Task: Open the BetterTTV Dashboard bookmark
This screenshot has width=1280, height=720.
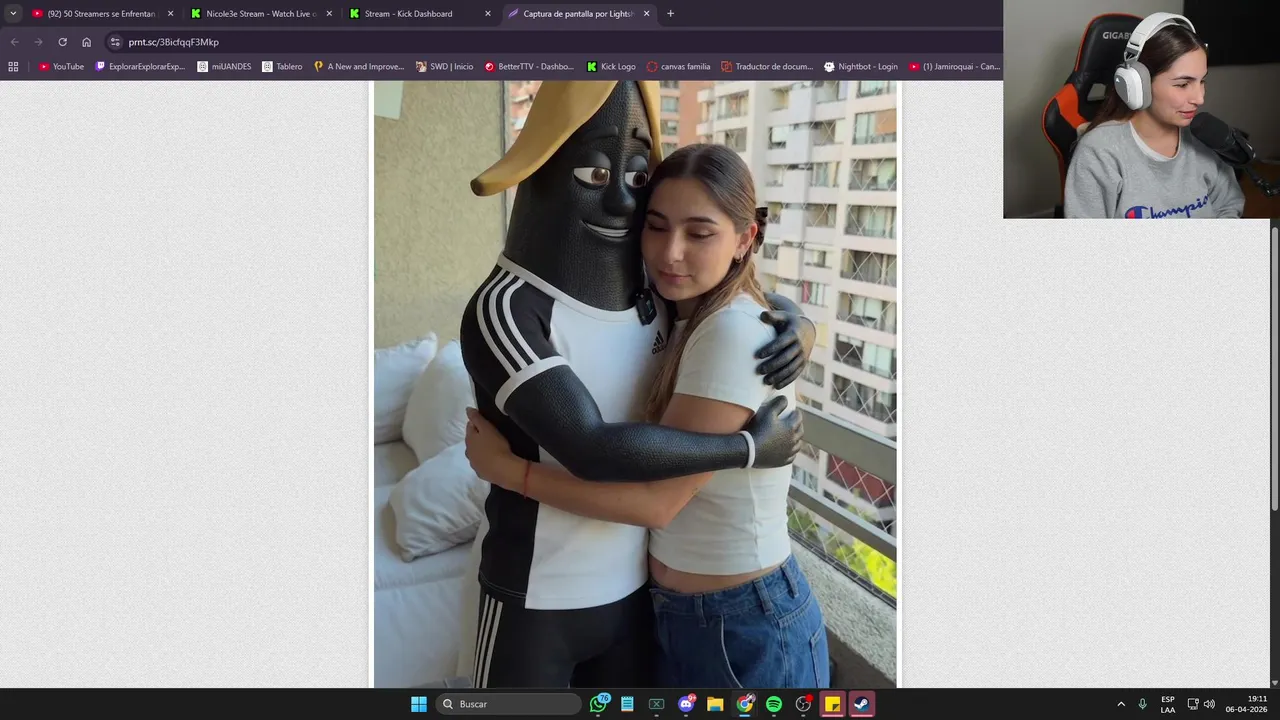Action: click(529, 67)
